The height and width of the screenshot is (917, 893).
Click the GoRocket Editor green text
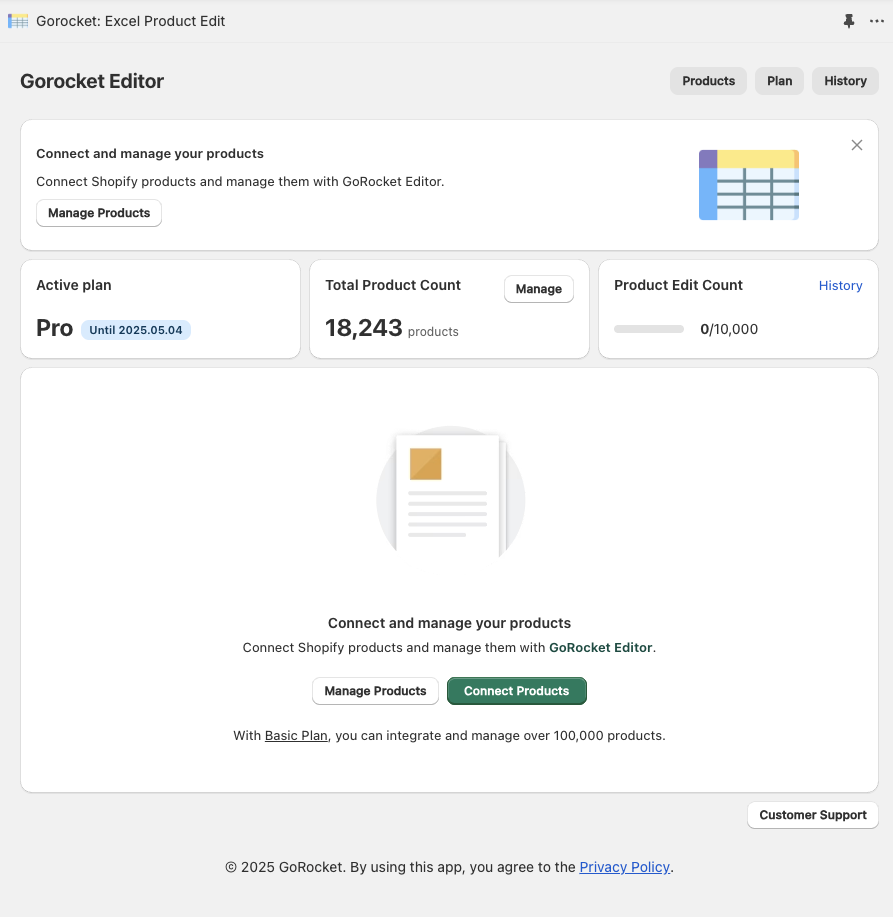click(x=601, y=647)
